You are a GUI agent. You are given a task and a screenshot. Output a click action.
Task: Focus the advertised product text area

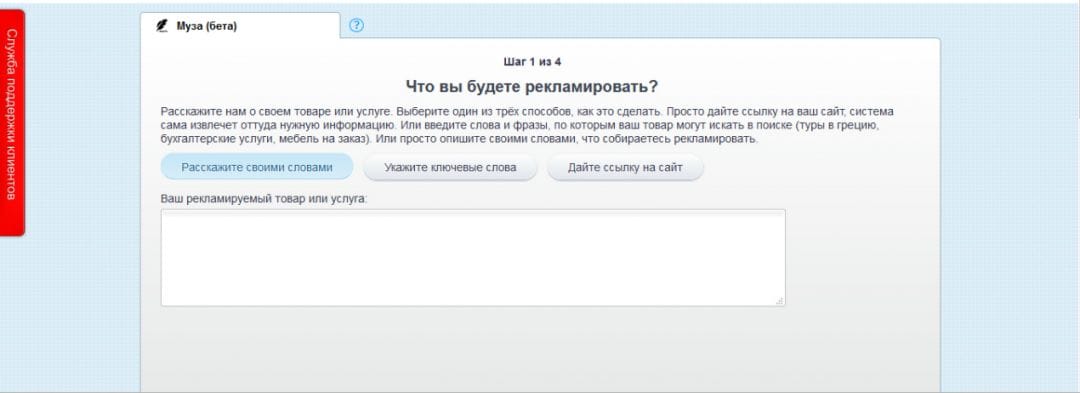point(472,257)
